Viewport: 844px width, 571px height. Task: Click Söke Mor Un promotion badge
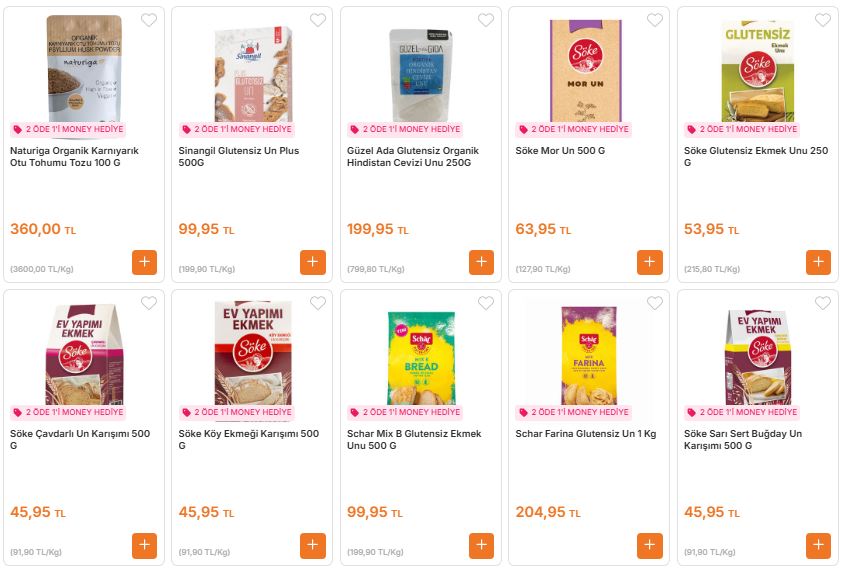(573, 129)
